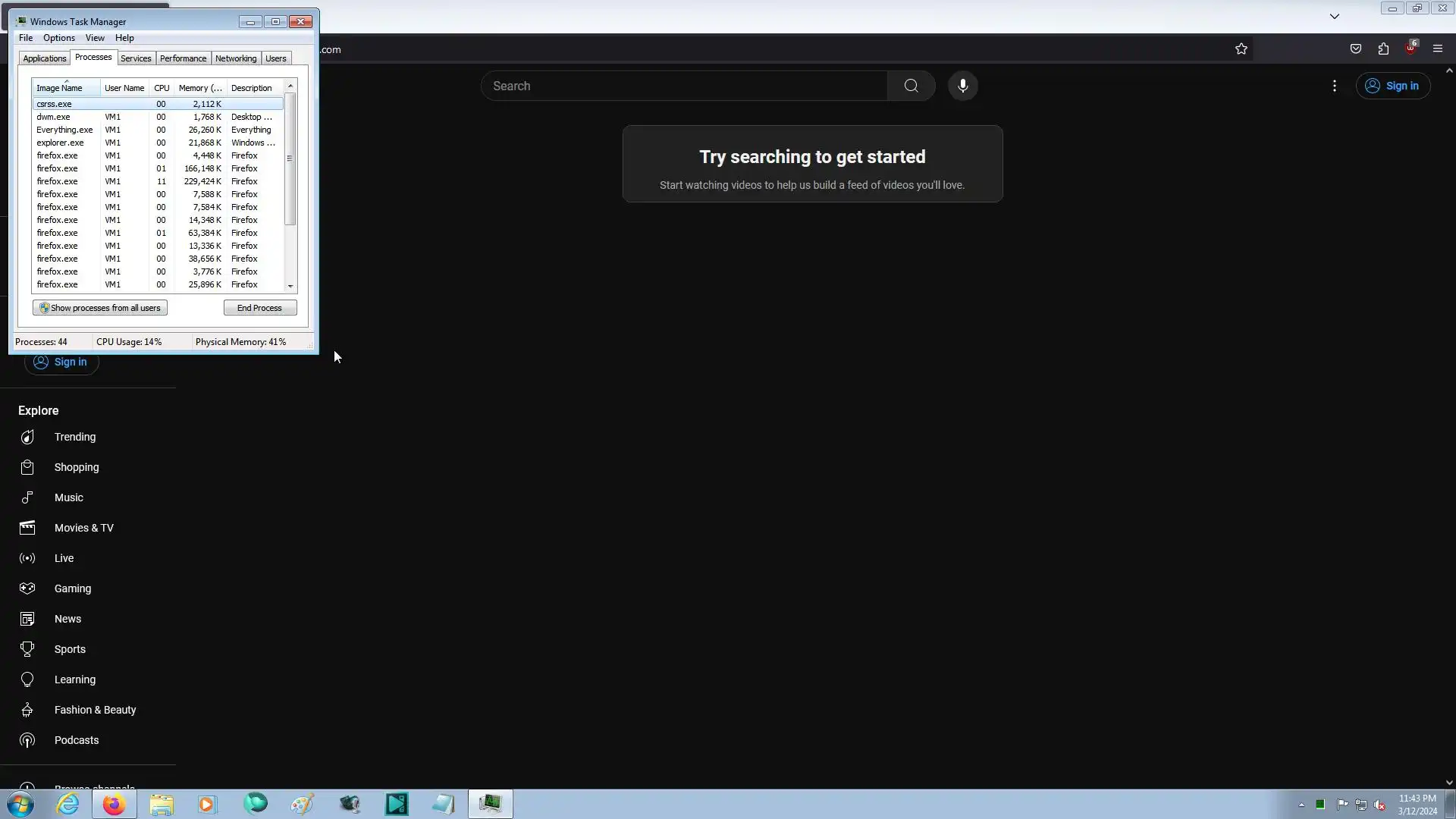Click the YouTube Search input field
The width and height of the screenshot is (1456, 819).
click(x=682, y=86)
